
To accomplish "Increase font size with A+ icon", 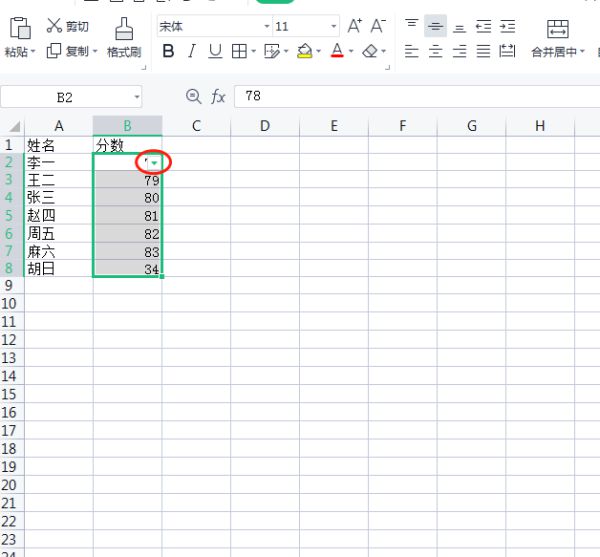I will (355, 26).
